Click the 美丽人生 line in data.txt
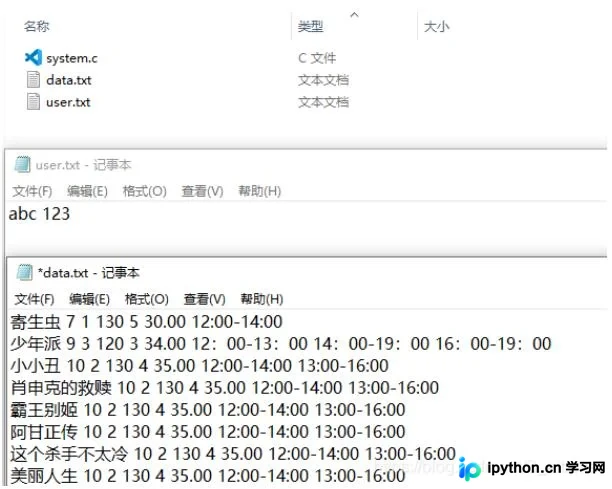 tap(208, 475)
